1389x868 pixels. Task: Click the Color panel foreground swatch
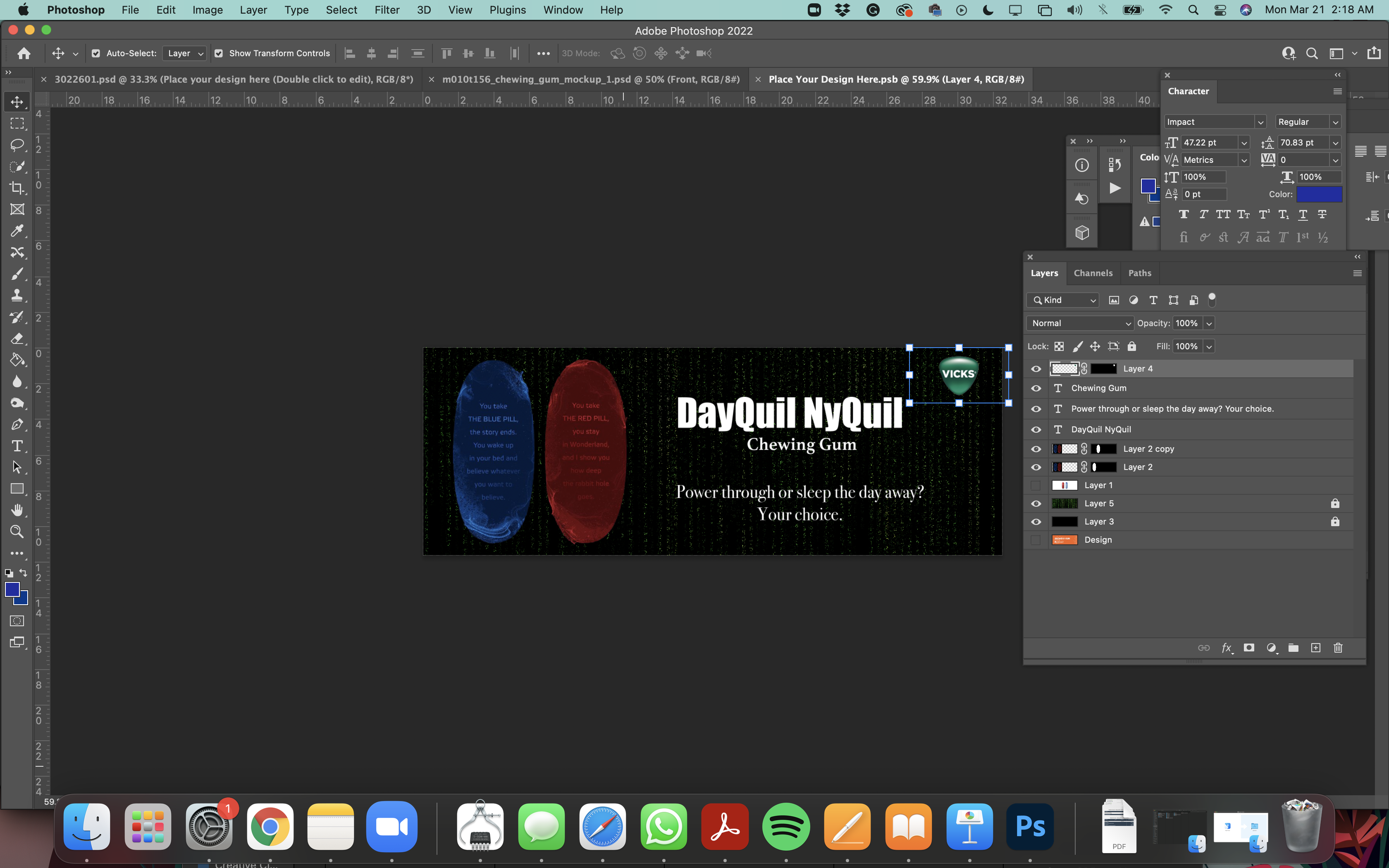[1148, 186]
